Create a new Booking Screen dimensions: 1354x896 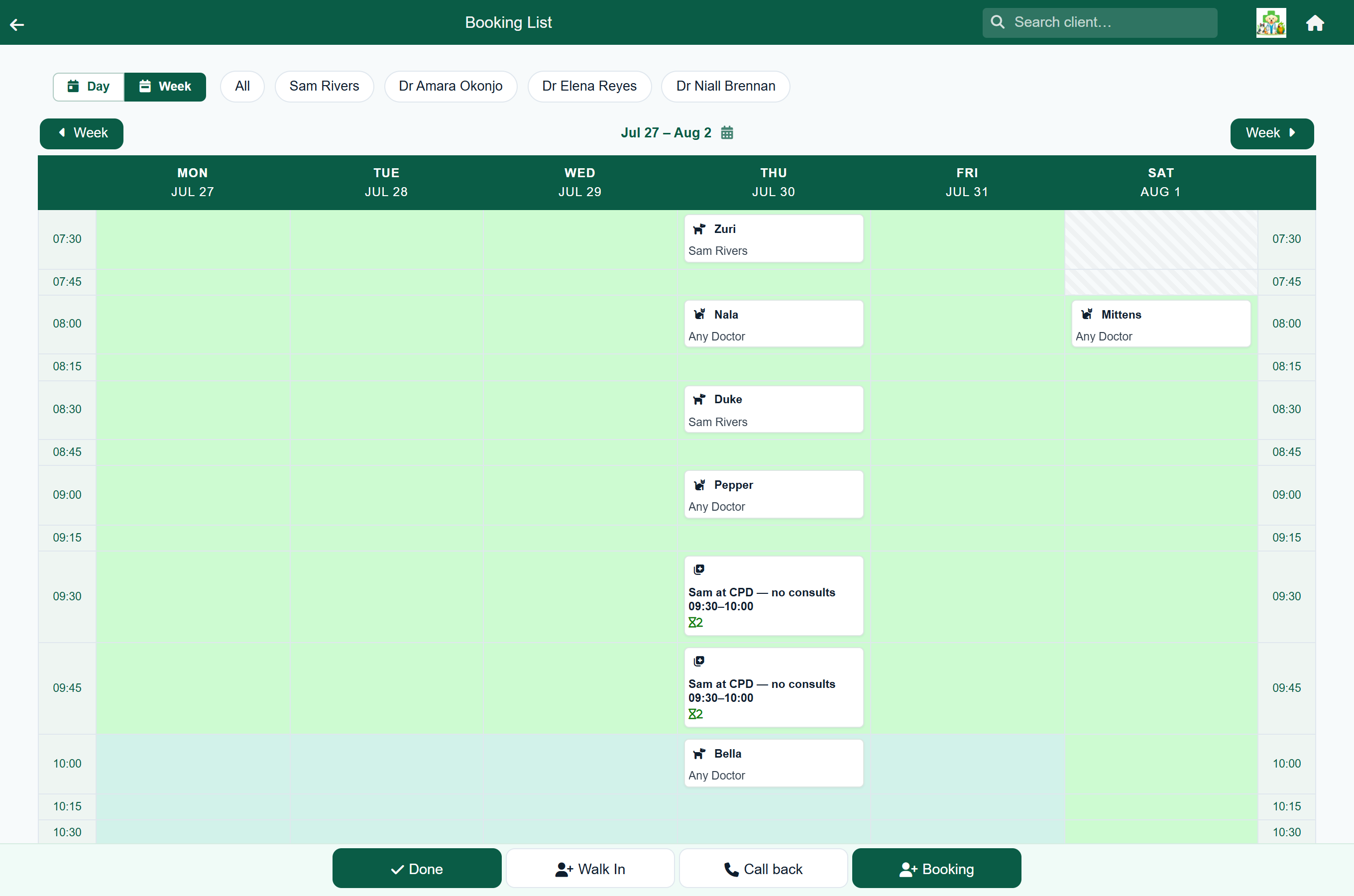936,868
